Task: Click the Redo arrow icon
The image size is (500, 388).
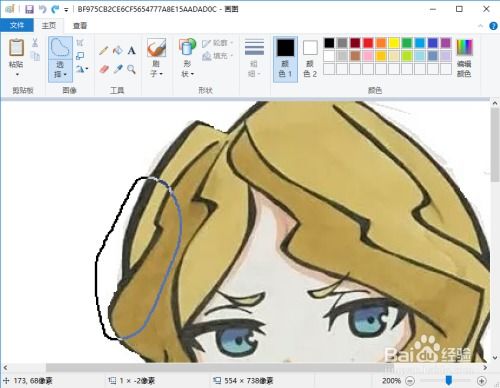Action: click(55, 9)
